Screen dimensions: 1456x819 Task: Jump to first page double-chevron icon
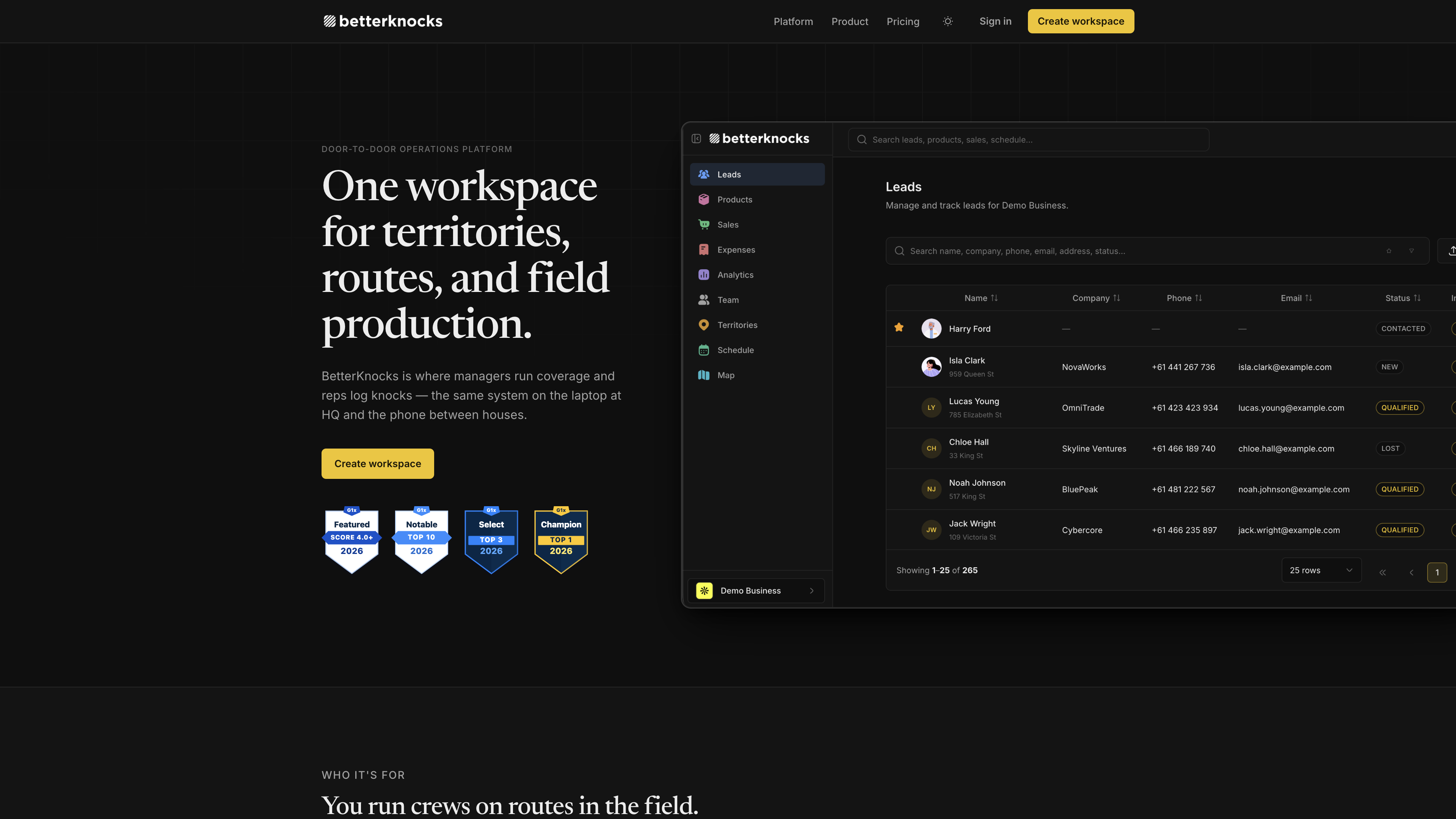click(x=1382, y=573)
